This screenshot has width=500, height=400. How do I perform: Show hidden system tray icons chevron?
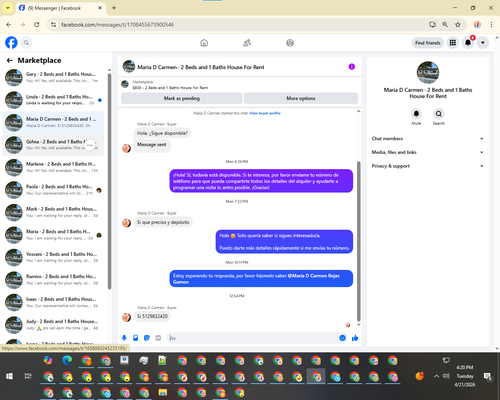point(436,376)
